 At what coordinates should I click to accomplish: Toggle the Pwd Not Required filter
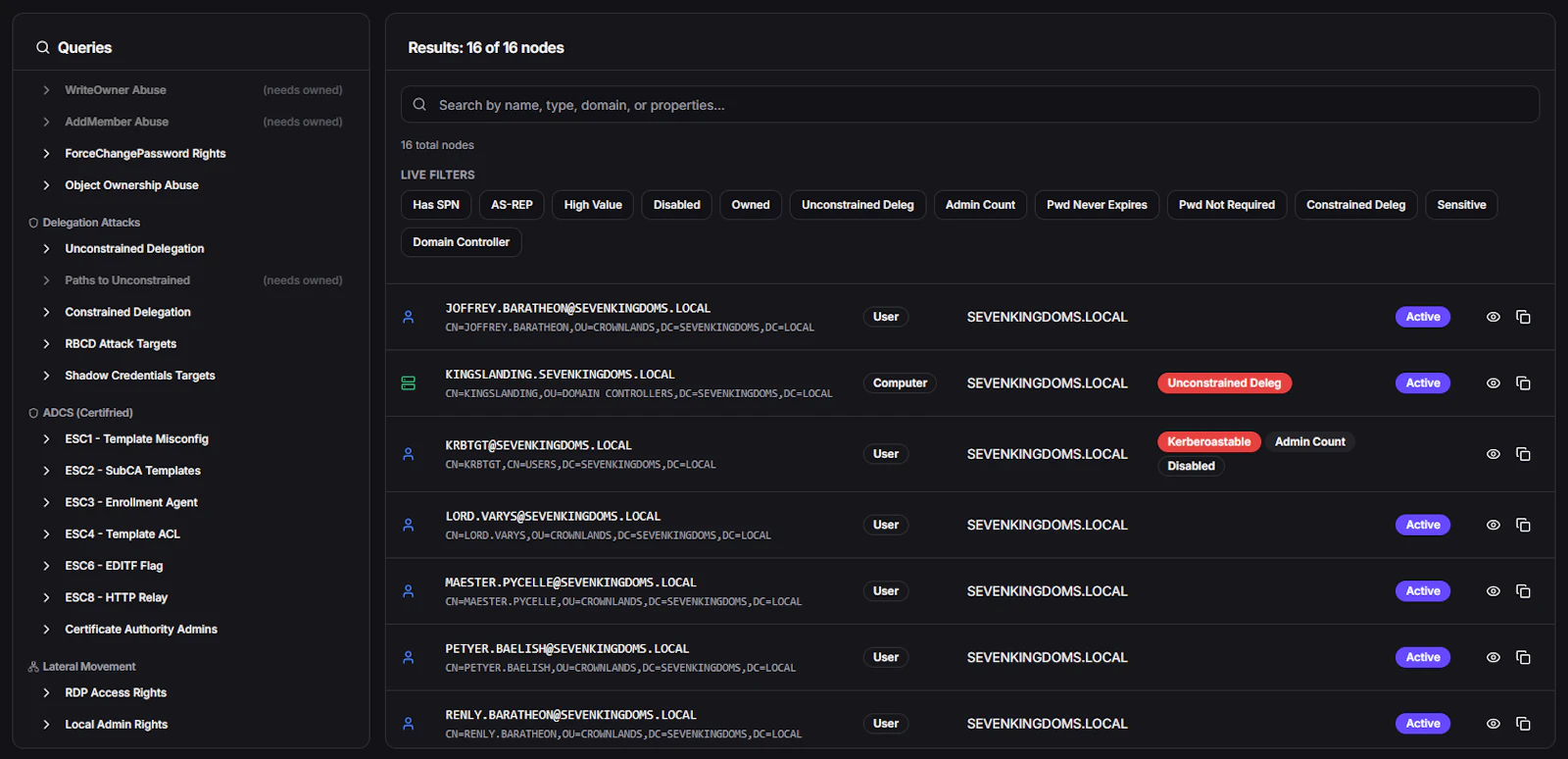pyautogui.click(x=1227, y=205)
